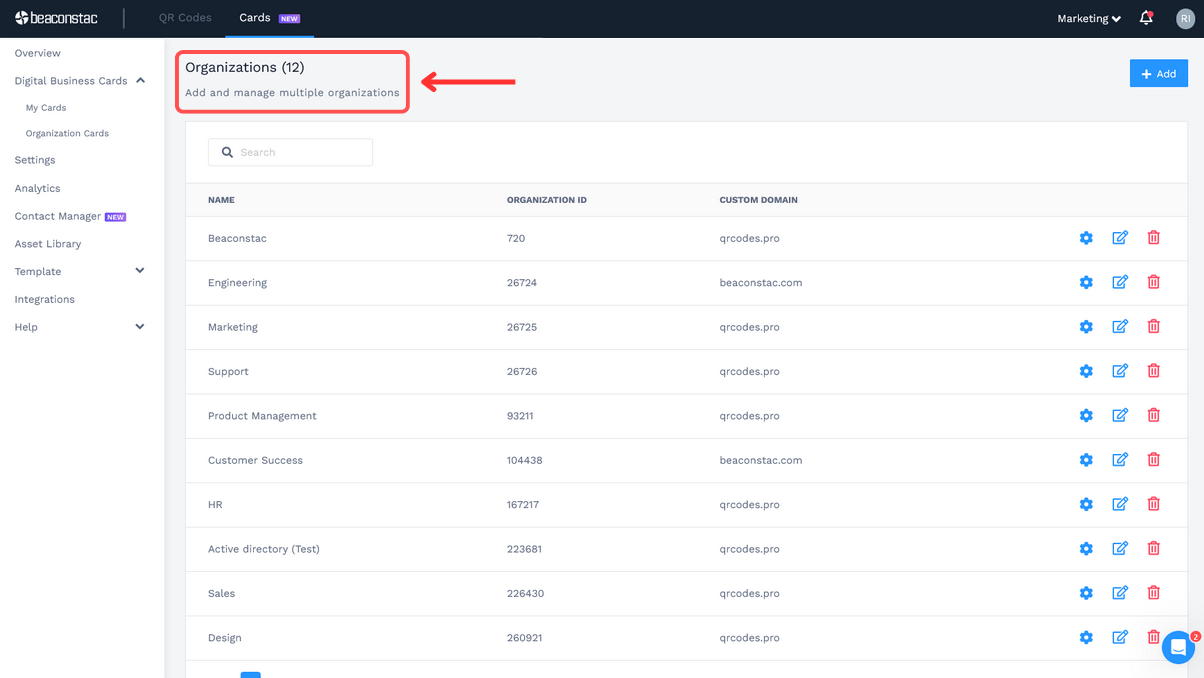Open Analytics in sidebar

point(37,188)
